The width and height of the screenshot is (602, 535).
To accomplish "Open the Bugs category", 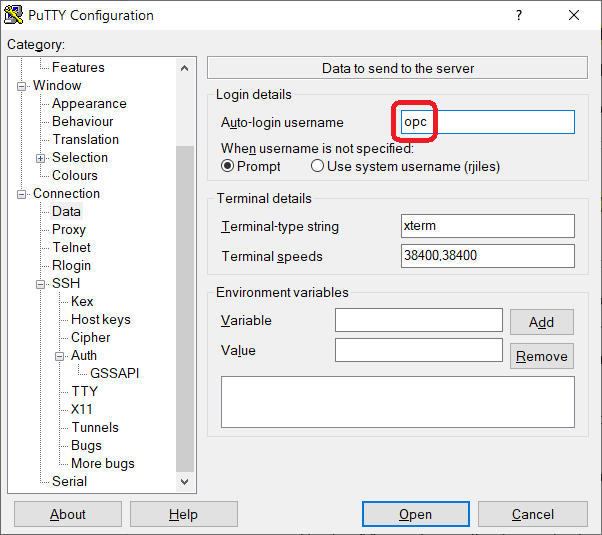I will (x=86, y=446).
